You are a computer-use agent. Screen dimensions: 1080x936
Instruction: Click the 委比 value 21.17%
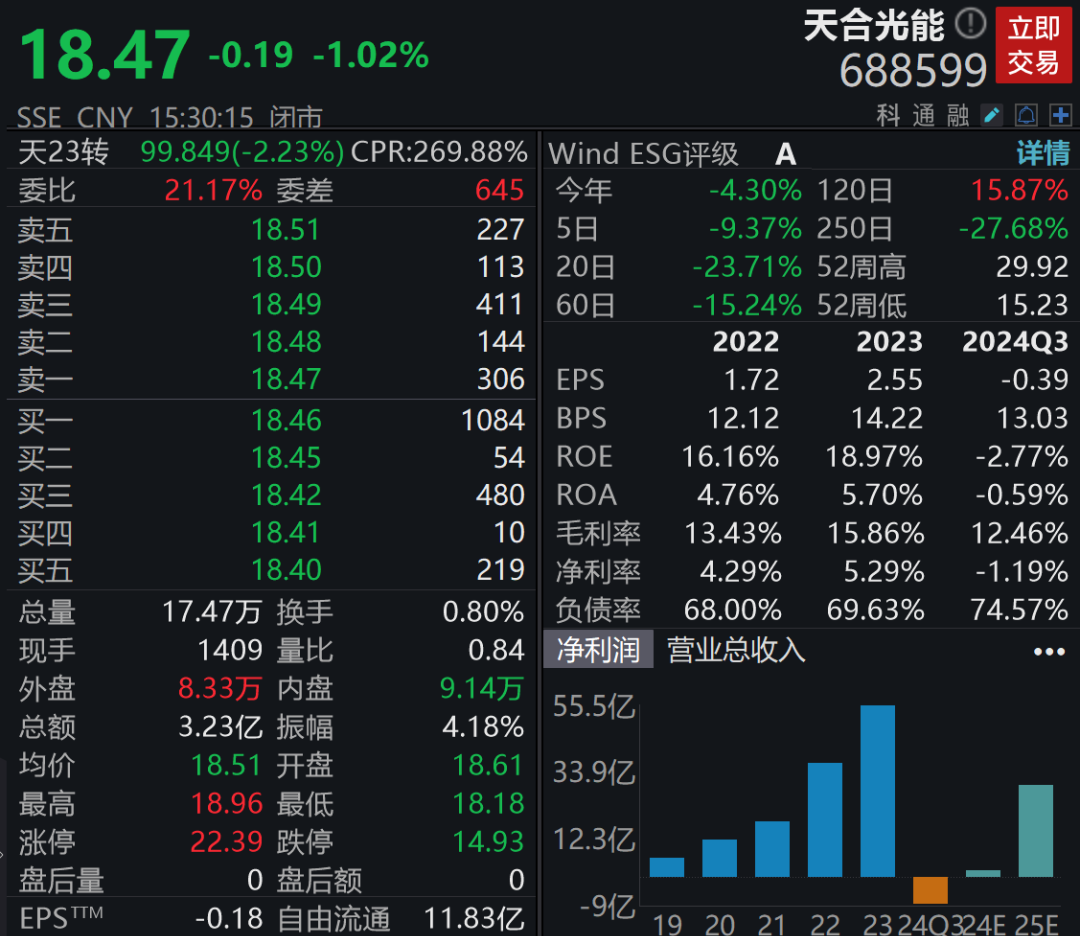click(214, 190)
